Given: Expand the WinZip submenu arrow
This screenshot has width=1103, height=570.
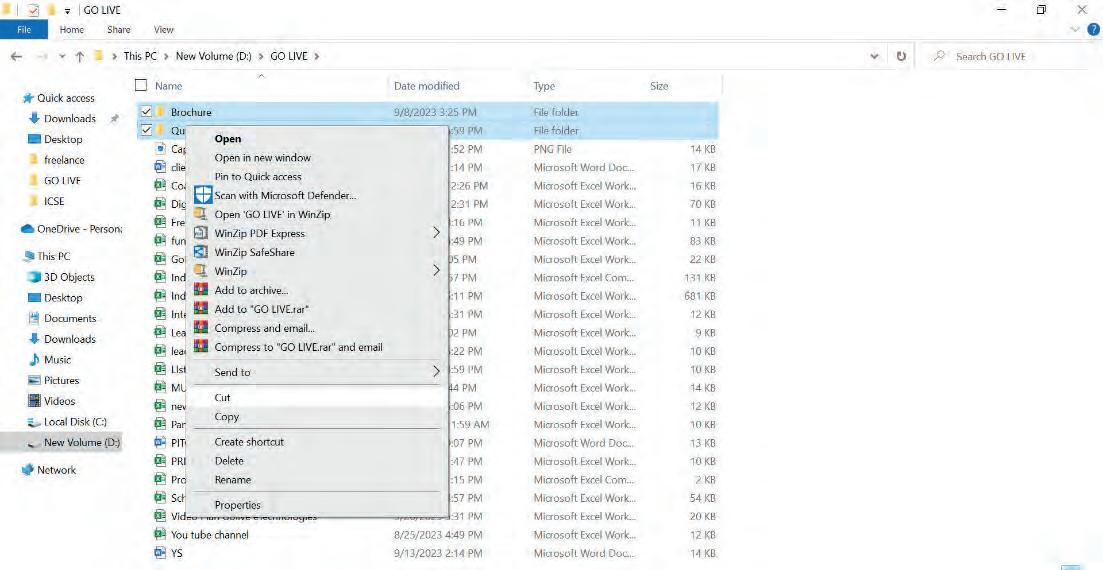Looking at the screenshot, I should (436, 270).
